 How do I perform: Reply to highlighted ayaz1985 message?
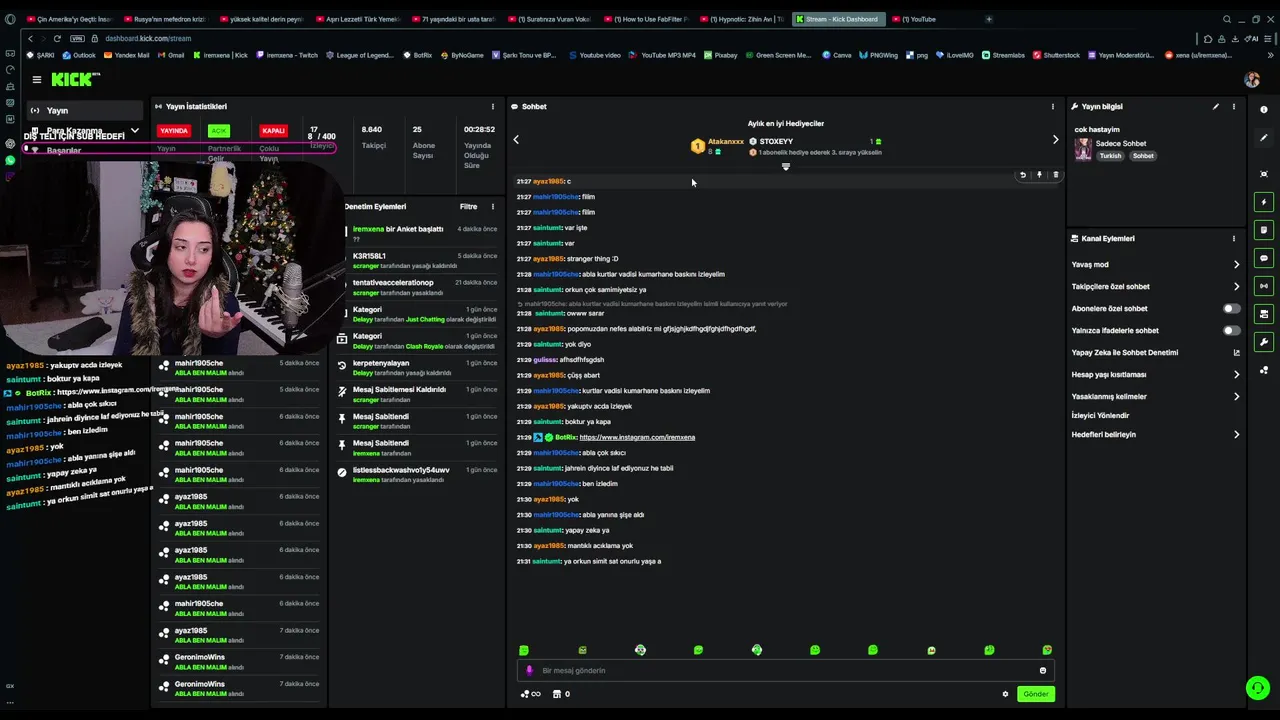(1022, 175)
